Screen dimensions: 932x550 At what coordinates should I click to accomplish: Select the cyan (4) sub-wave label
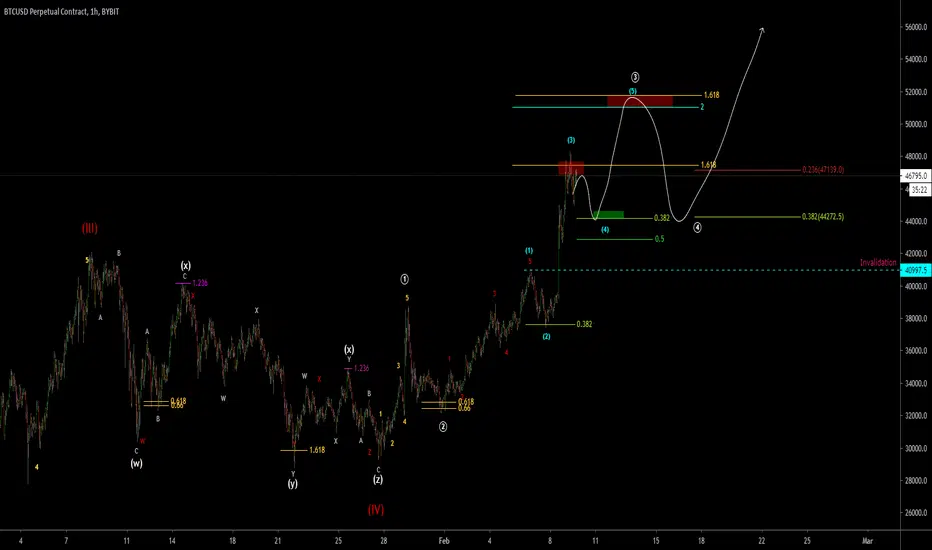(604, 230)
